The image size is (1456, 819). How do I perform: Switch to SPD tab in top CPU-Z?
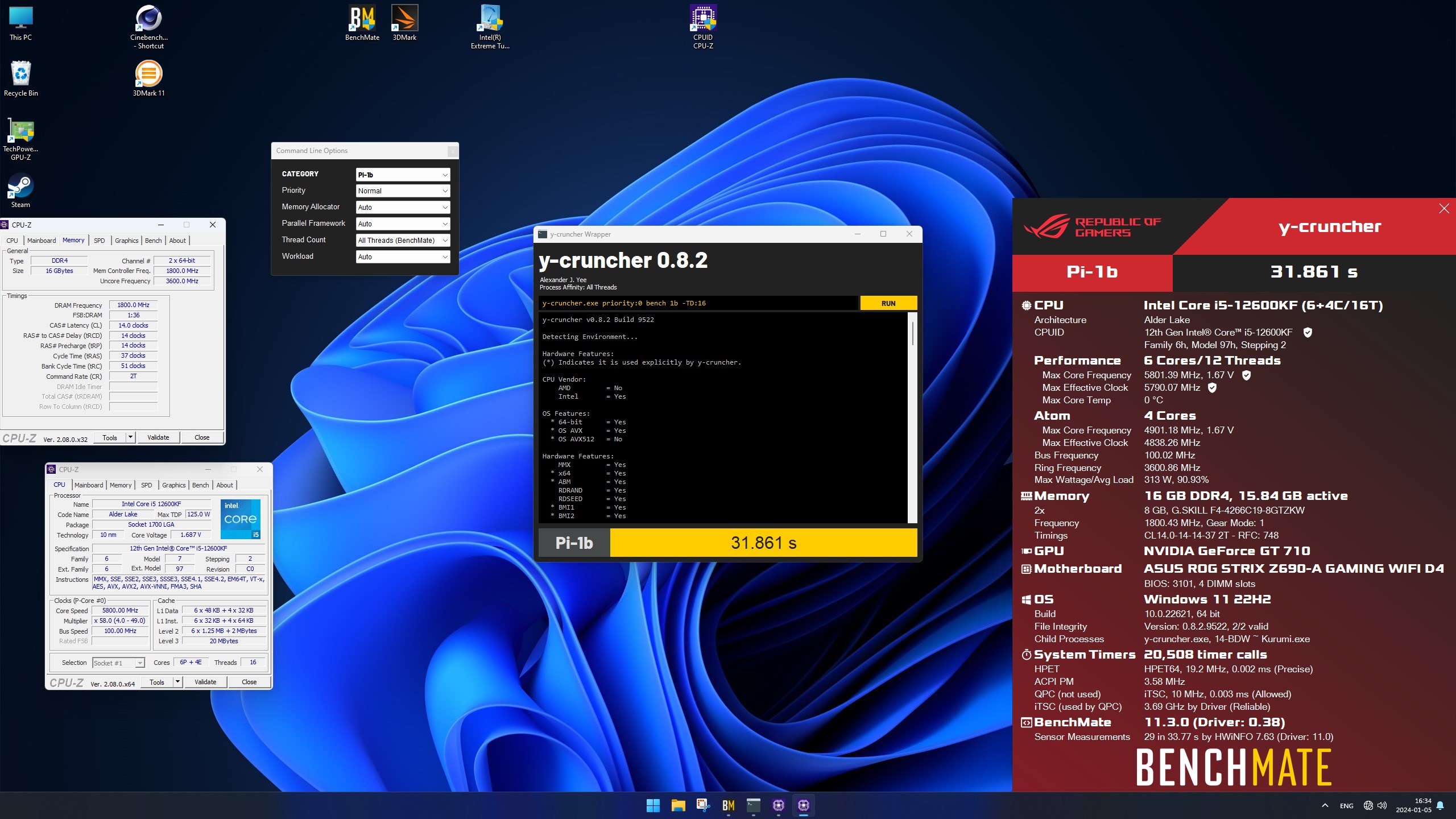(x=100, y=241)
